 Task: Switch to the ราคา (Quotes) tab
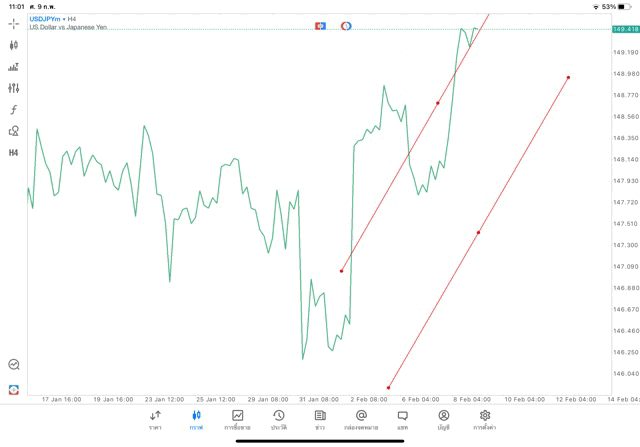click(155, 419)
